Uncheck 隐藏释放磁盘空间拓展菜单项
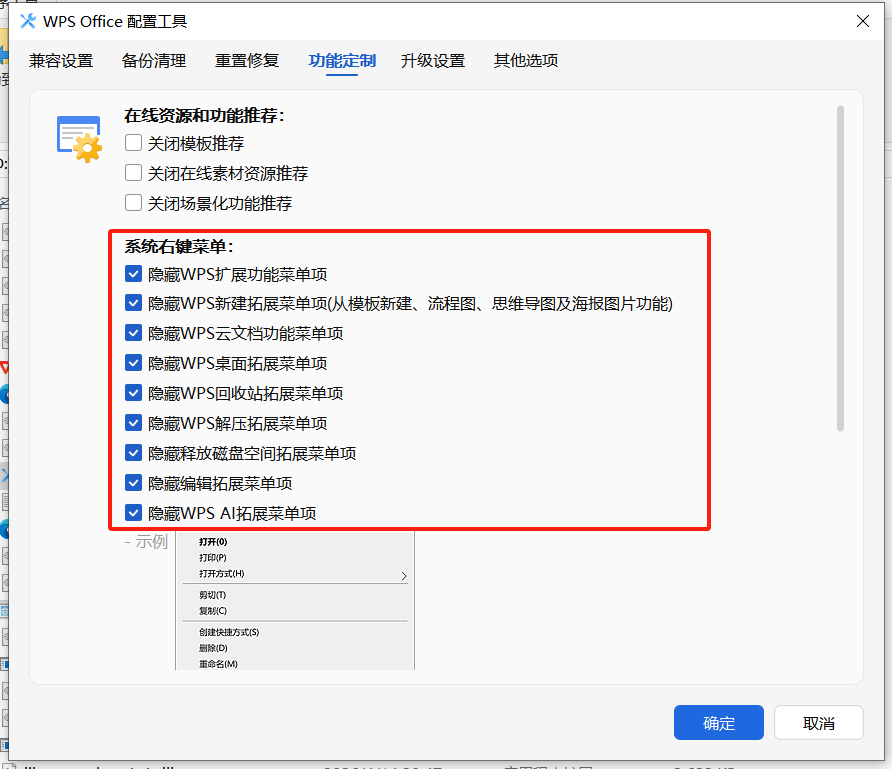The image size is (892, 769). 133,453
